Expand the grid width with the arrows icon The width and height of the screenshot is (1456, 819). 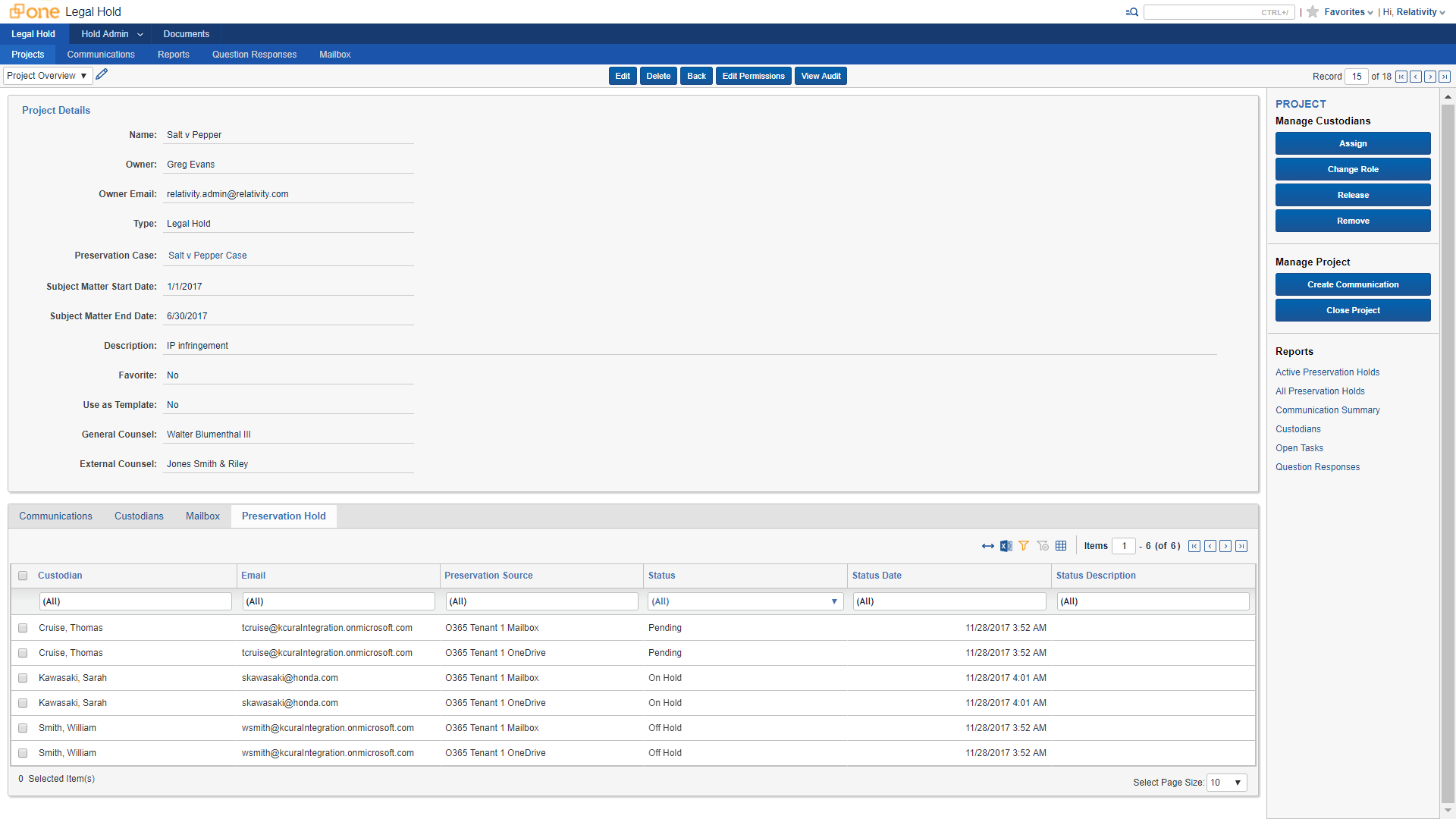pos(987,545)
